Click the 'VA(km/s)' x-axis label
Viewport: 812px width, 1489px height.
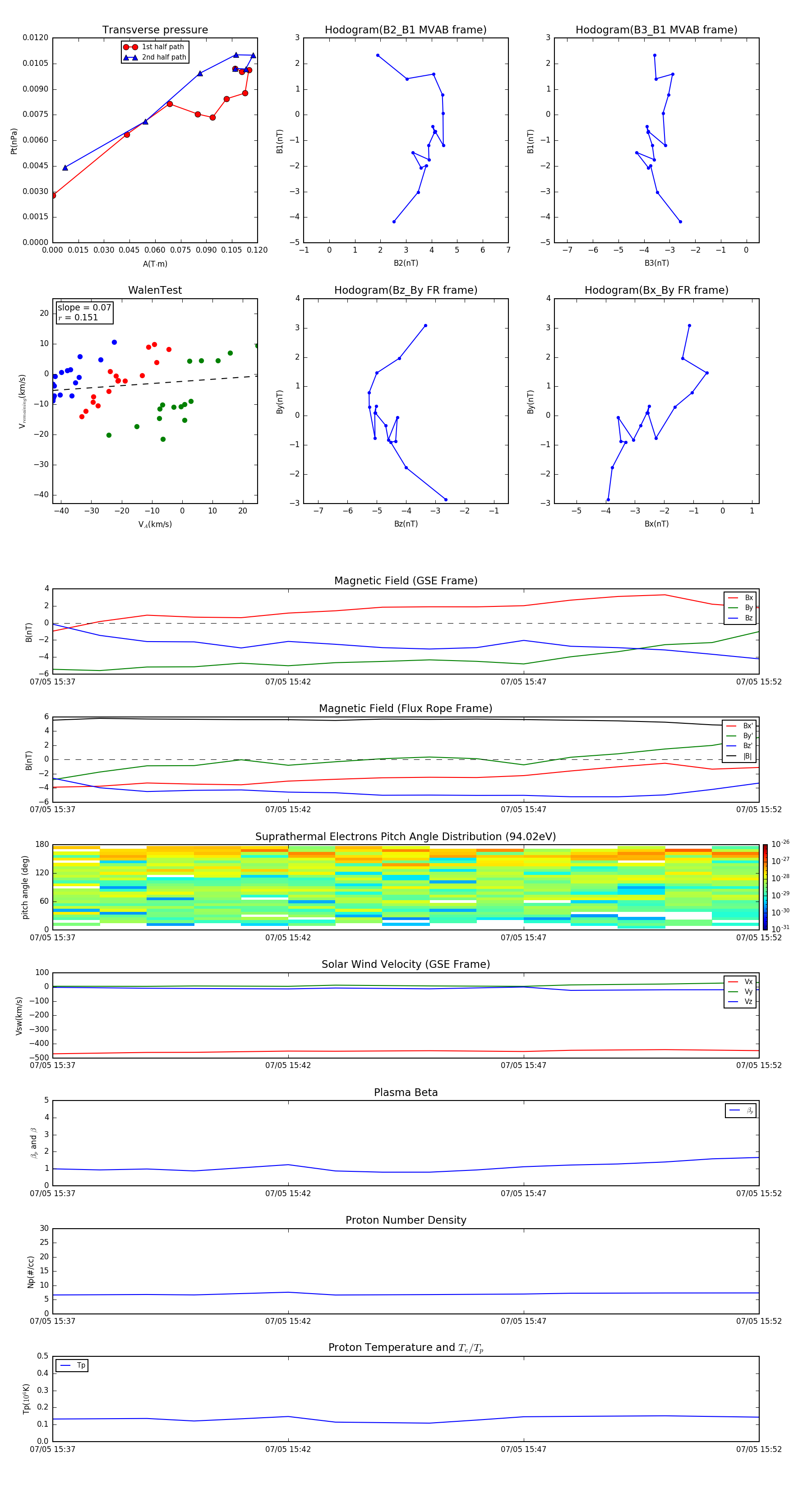(155, 524)
